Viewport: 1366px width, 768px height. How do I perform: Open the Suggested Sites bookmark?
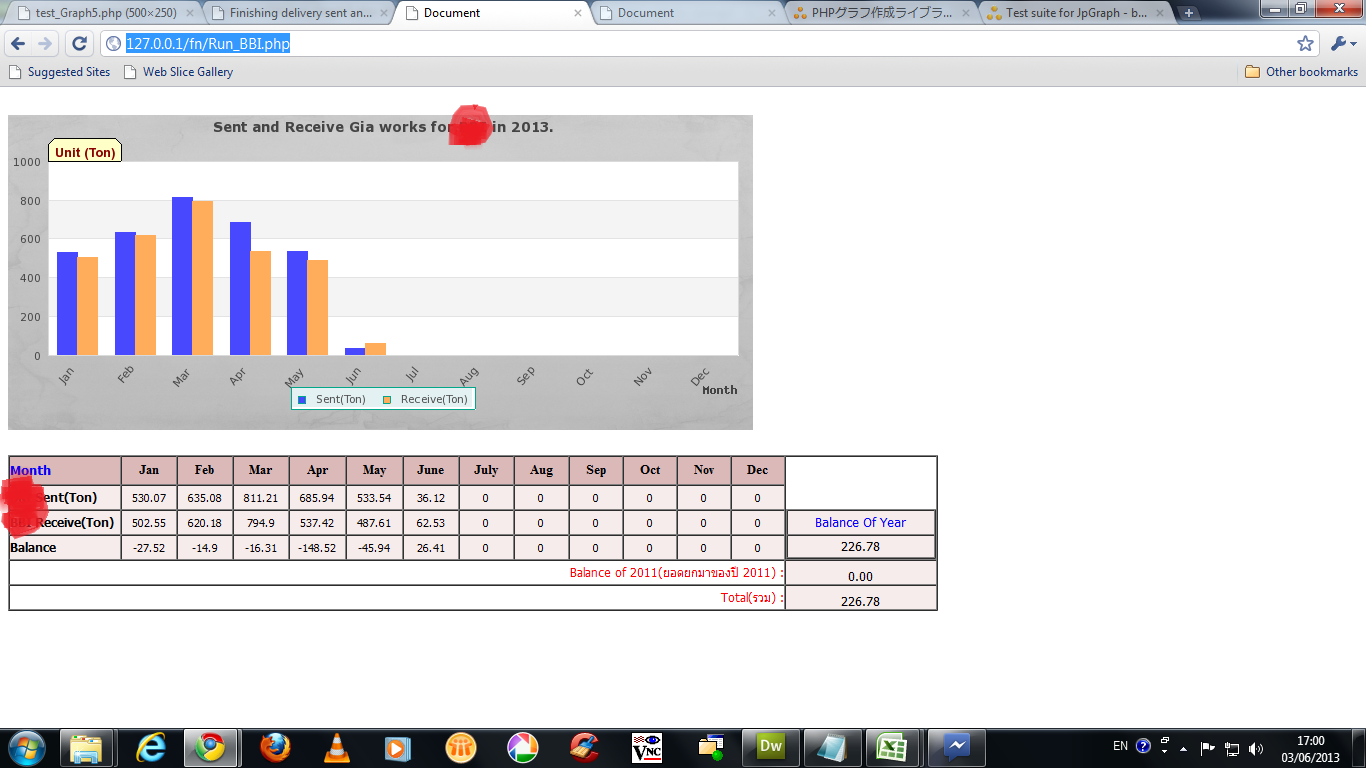coord(59,72)
